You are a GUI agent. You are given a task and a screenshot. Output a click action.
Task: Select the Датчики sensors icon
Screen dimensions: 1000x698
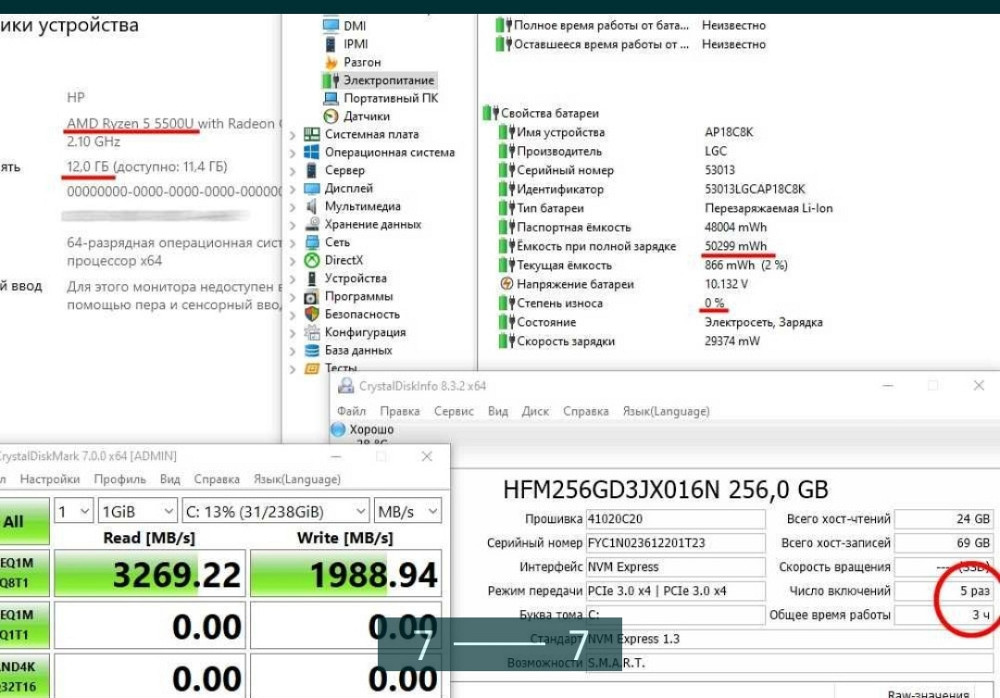(331, 116)
